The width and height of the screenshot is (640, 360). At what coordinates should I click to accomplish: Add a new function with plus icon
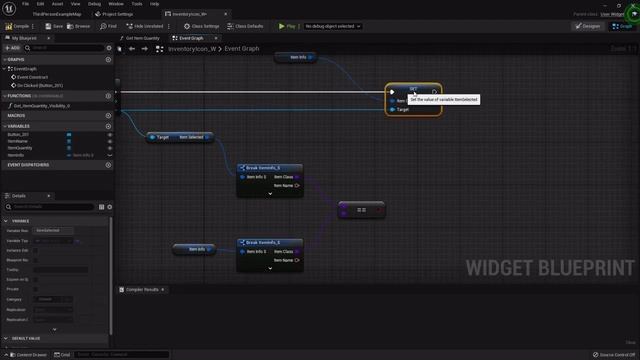tap(108, 96)
